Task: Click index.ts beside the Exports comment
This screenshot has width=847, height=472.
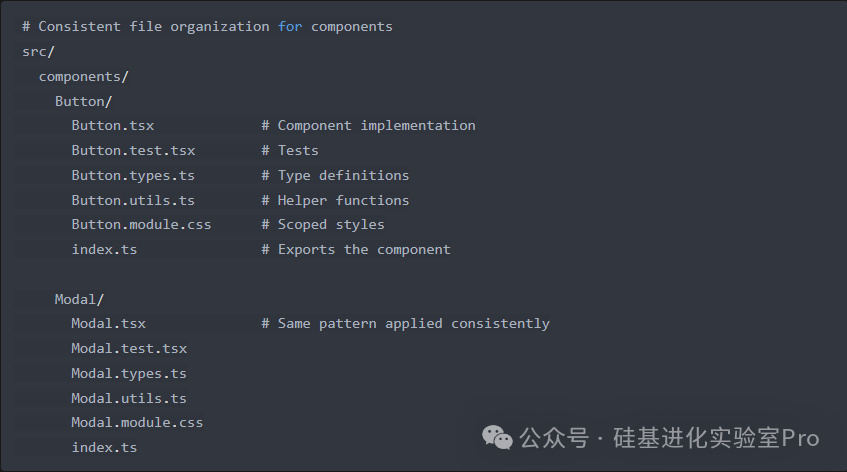Action: coord(104,249)
